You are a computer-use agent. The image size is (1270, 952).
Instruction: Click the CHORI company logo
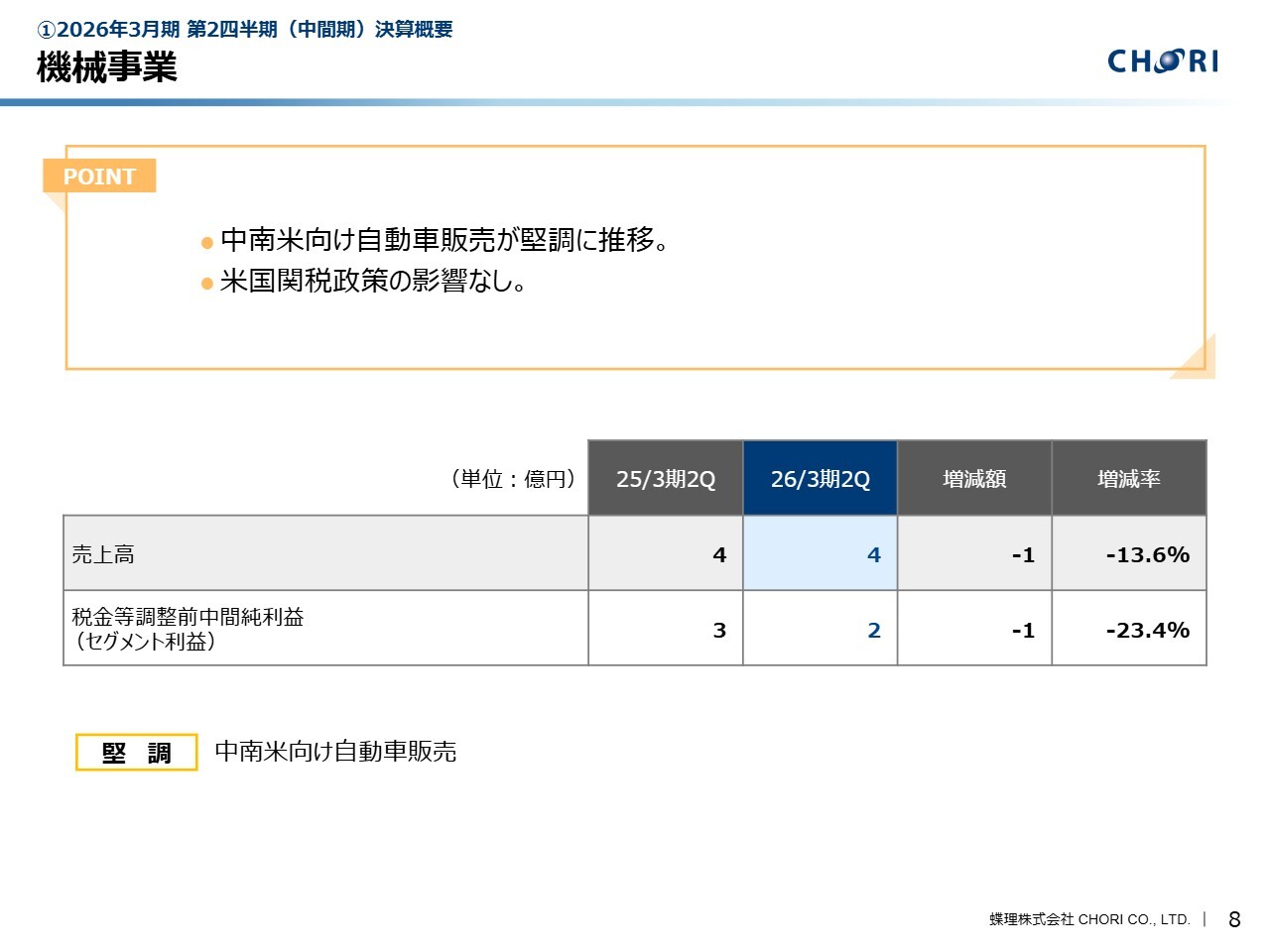(1162, 61)
